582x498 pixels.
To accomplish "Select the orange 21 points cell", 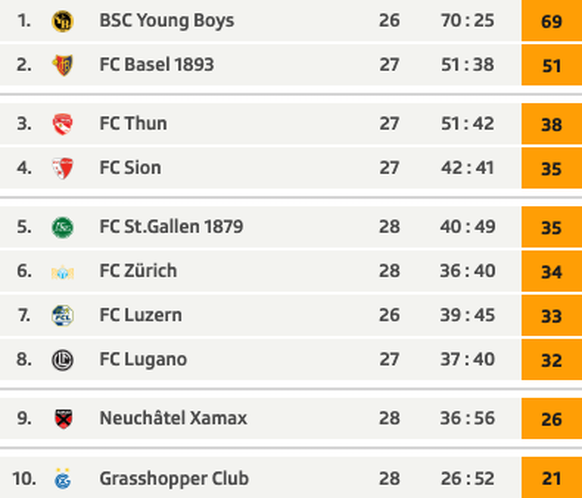I will (552, 478).
